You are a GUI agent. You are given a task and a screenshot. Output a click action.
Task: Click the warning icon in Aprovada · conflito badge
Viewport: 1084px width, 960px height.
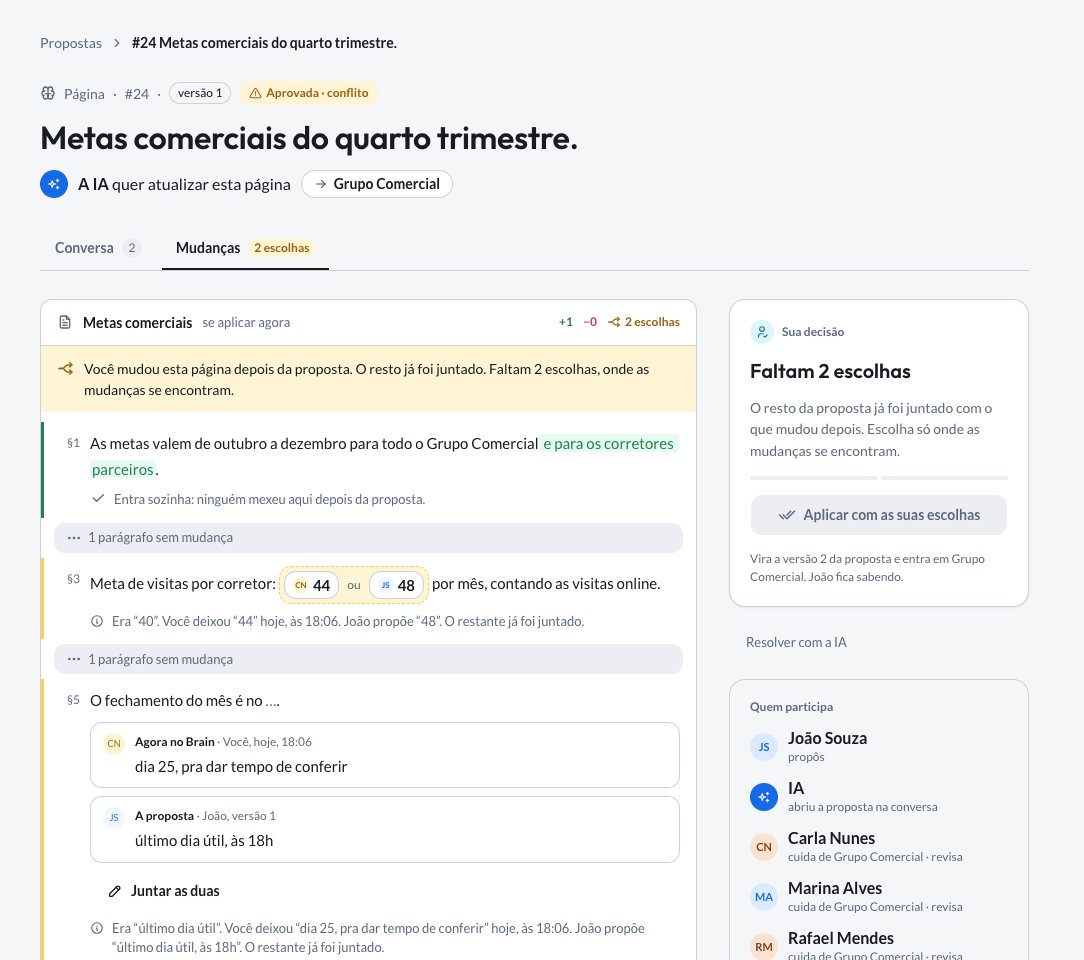coord(255,93)
